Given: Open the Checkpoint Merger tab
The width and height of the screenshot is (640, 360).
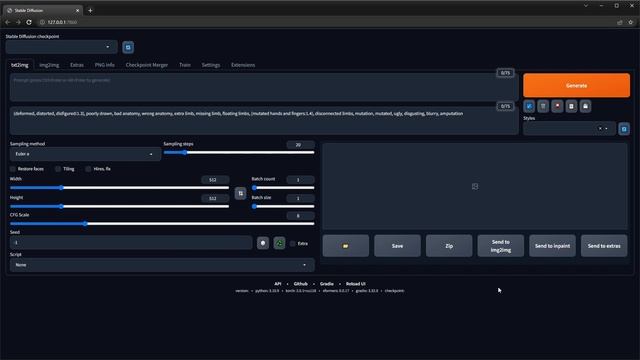Looking at the screenshot, I should (x=147, y=65).
